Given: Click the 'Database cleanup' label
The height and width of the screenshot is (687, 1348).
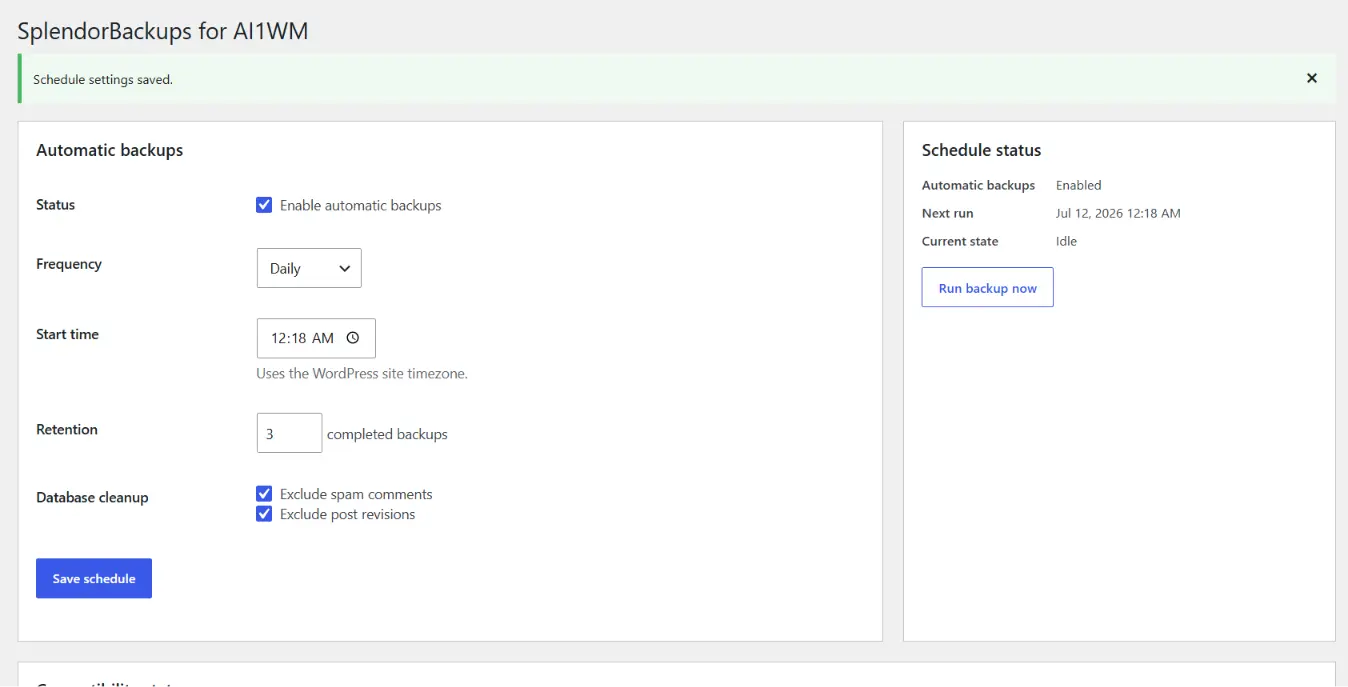Looking at the screenshot, I should pyautogui.click(x=92, y=497).
